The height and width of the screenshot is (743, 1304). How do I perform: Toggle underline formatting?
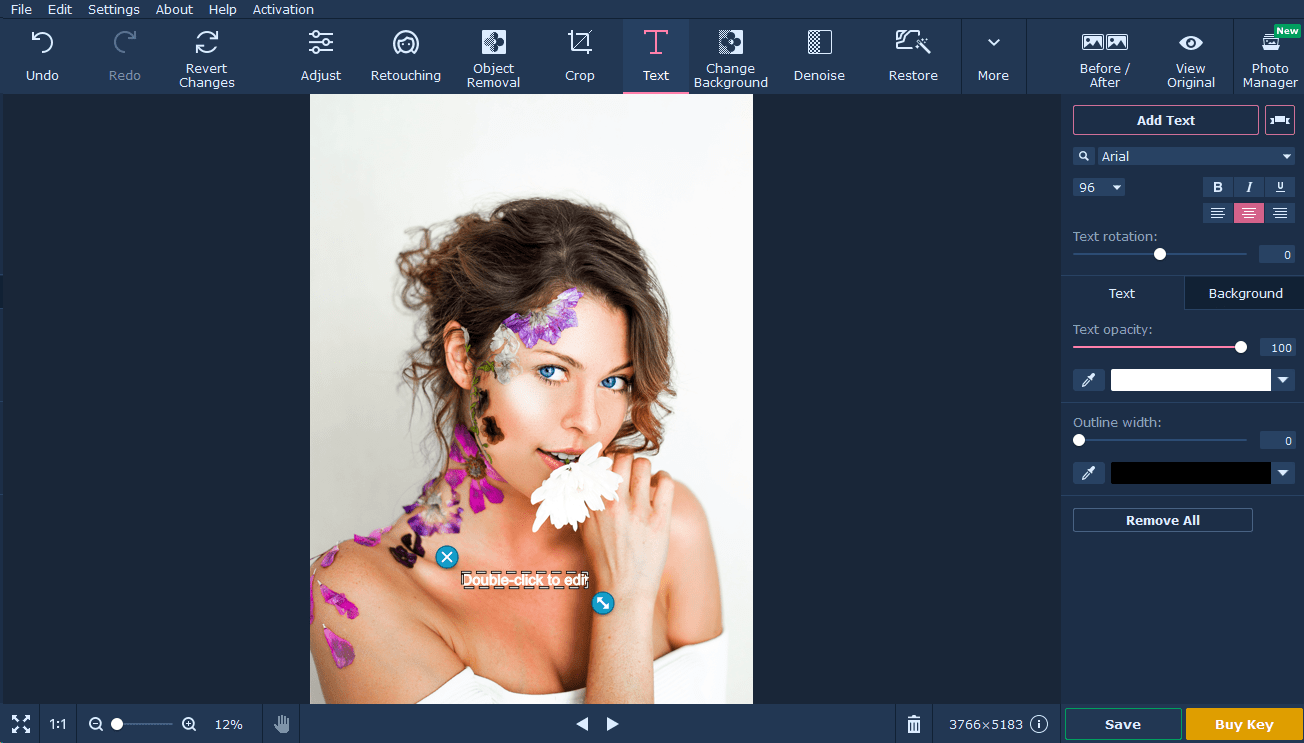tap(1280, 187)
